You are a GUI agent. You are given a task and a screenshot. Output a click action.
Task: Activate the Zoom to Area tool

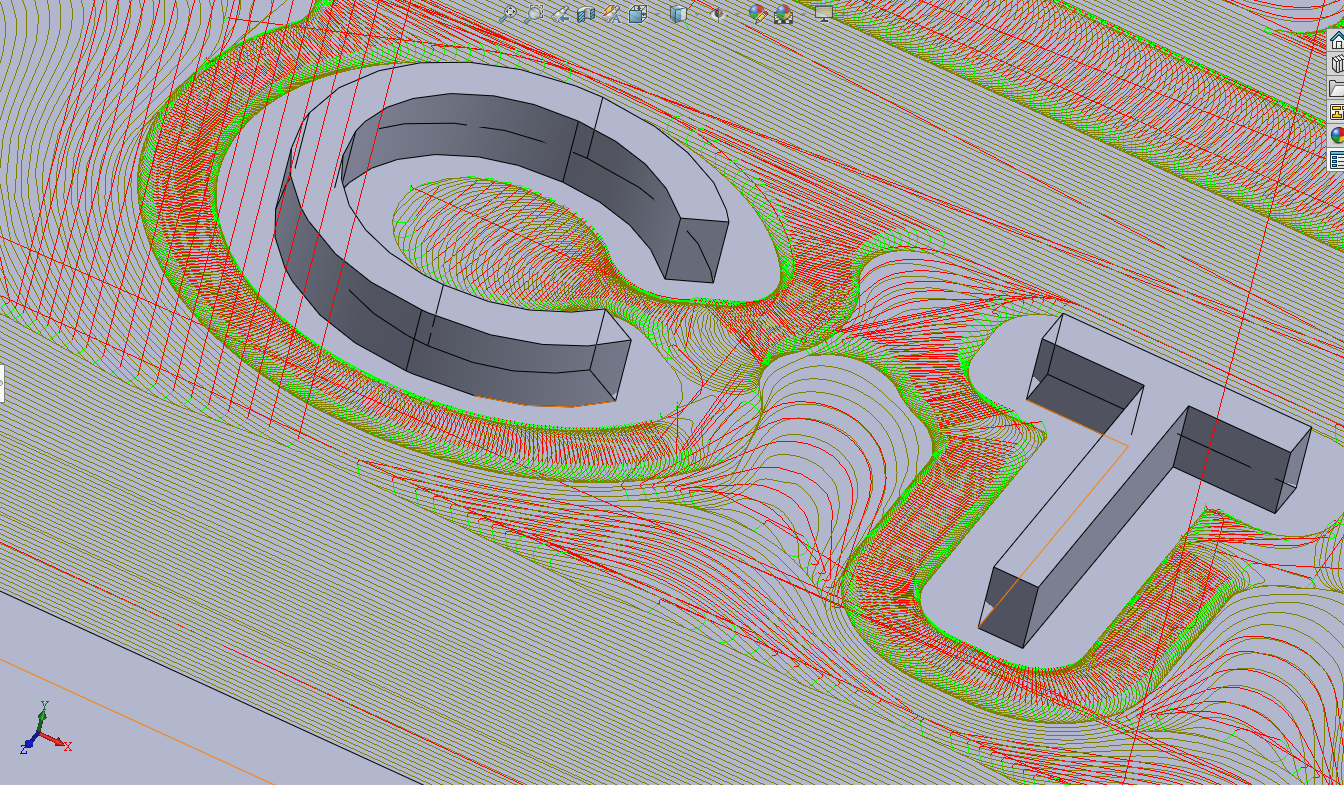[534, 13]
